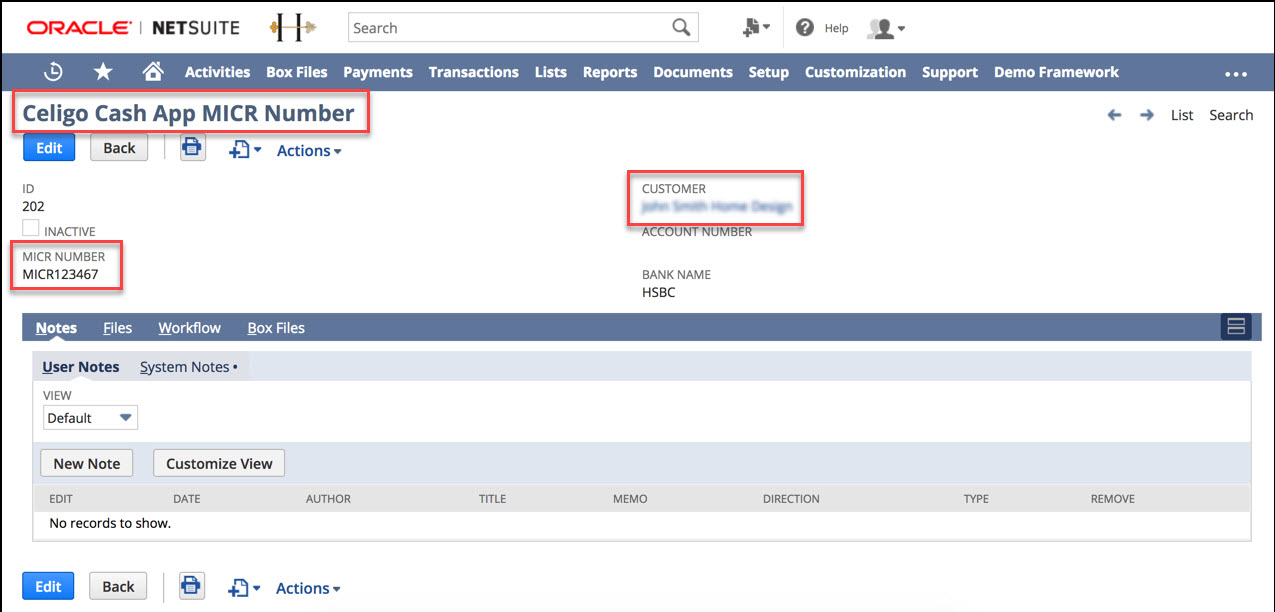This screenshot has height=612, width=1275.
Task: Select the System Notes tab
Action: pos(188,367)
